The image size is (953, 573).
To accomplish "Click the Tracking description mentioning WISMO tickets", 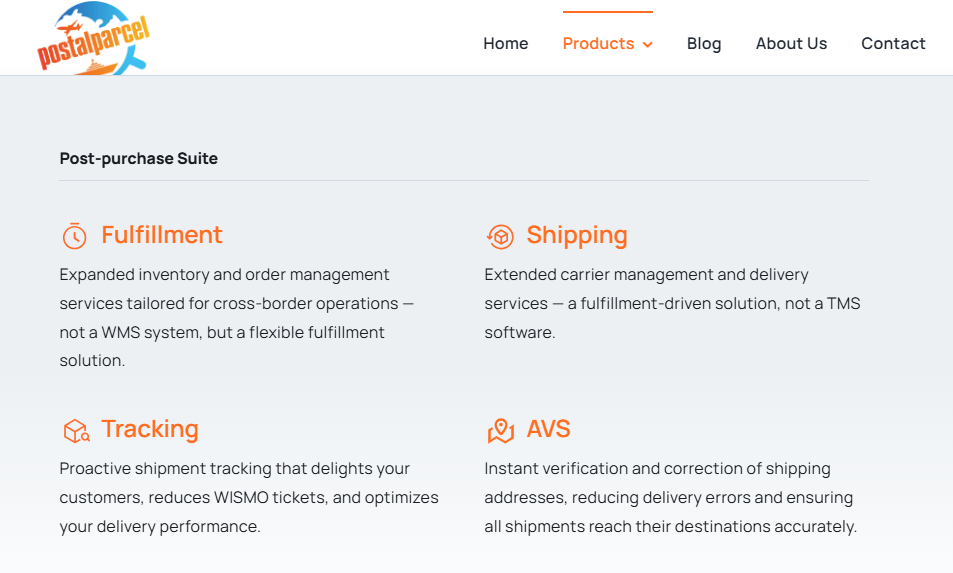I will coord(249,497).
